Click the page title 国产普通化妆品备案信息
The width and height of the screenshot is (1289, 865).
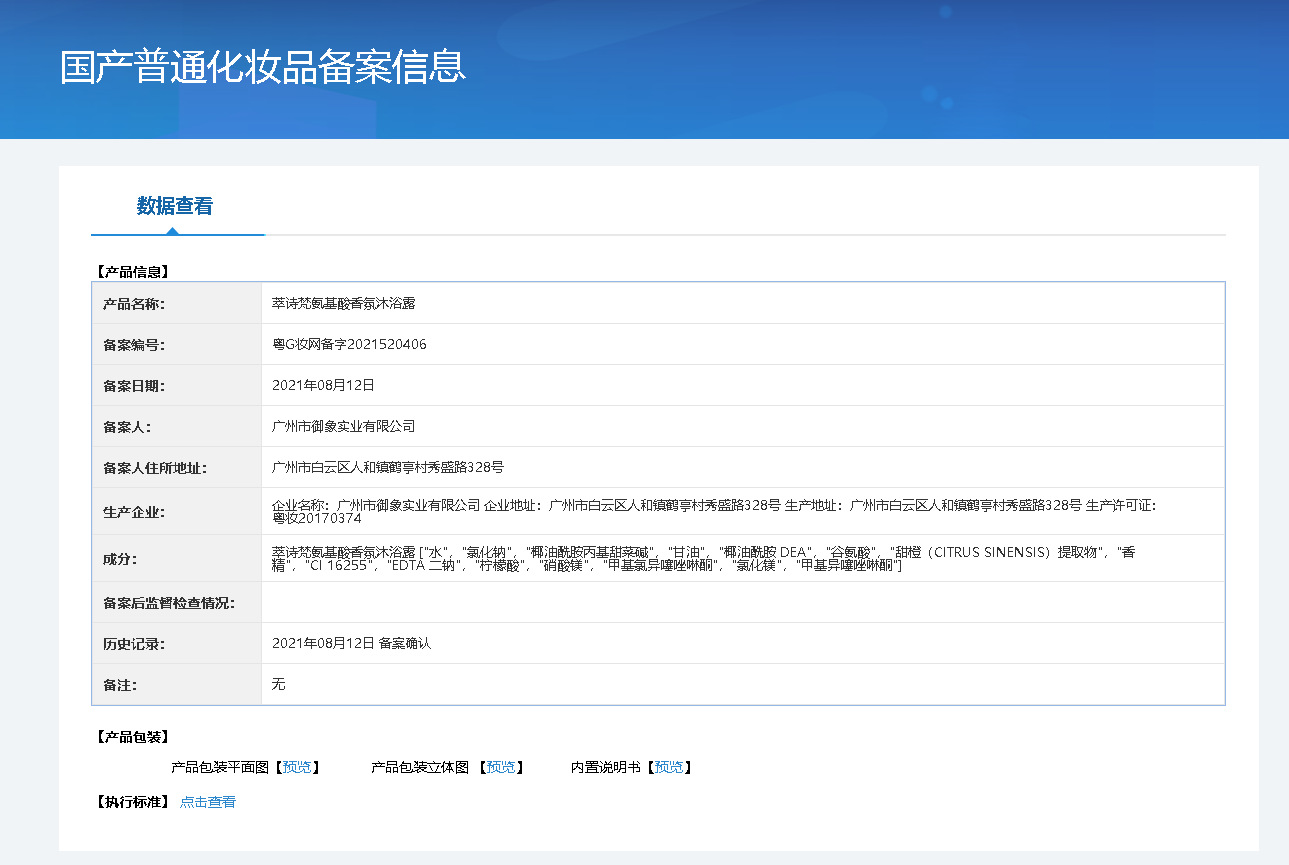[263, 67]
